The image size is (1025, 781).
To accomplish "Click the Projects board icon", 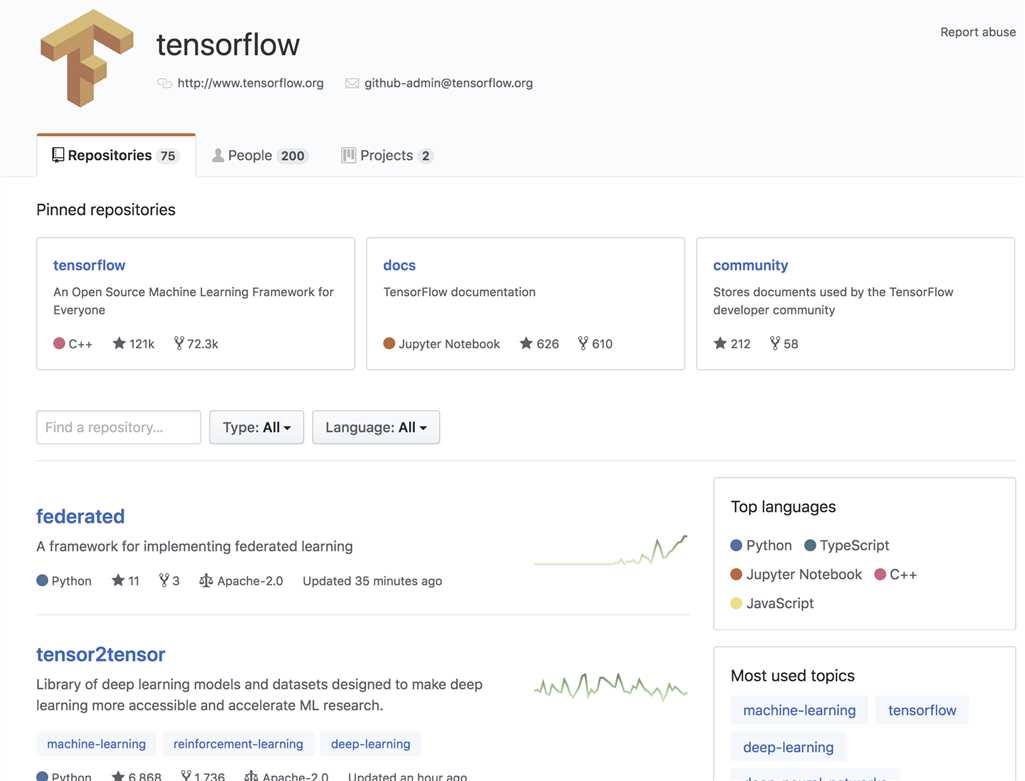I will tap(348, 155).
